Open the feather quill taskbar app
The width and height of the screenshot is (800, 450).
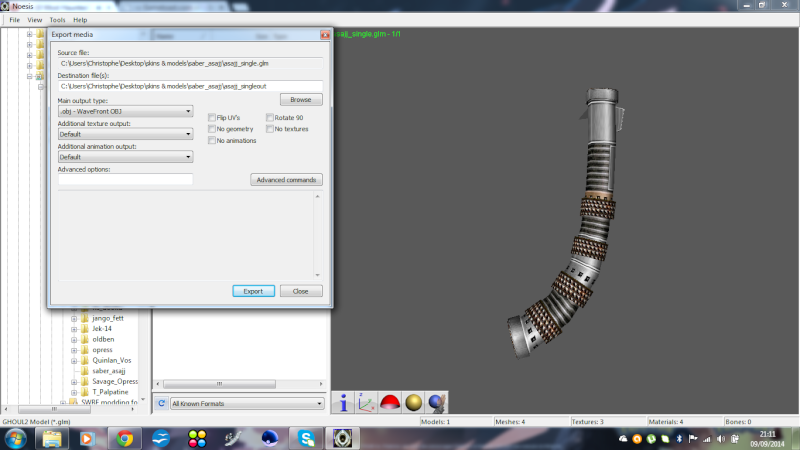click(233, 439)
